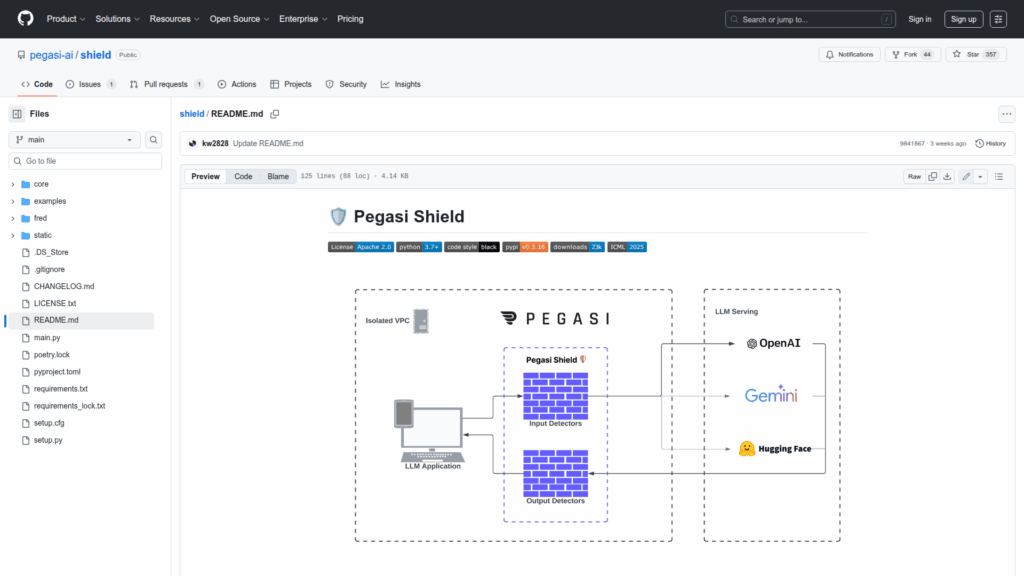Image resolution: width=1024 pixels, height=576 pixels.
Task: Click License Apache 2.0 badge
Action: click(x=360, y=247)
